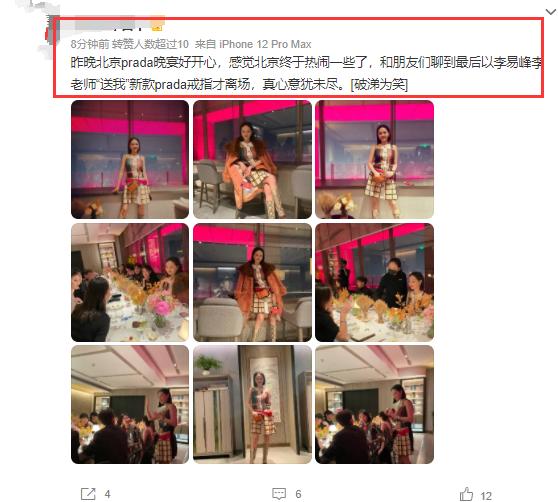Screen dimensions: 558x502
Task: Expand post options chevron at top right
Action: tap(551, 12)
